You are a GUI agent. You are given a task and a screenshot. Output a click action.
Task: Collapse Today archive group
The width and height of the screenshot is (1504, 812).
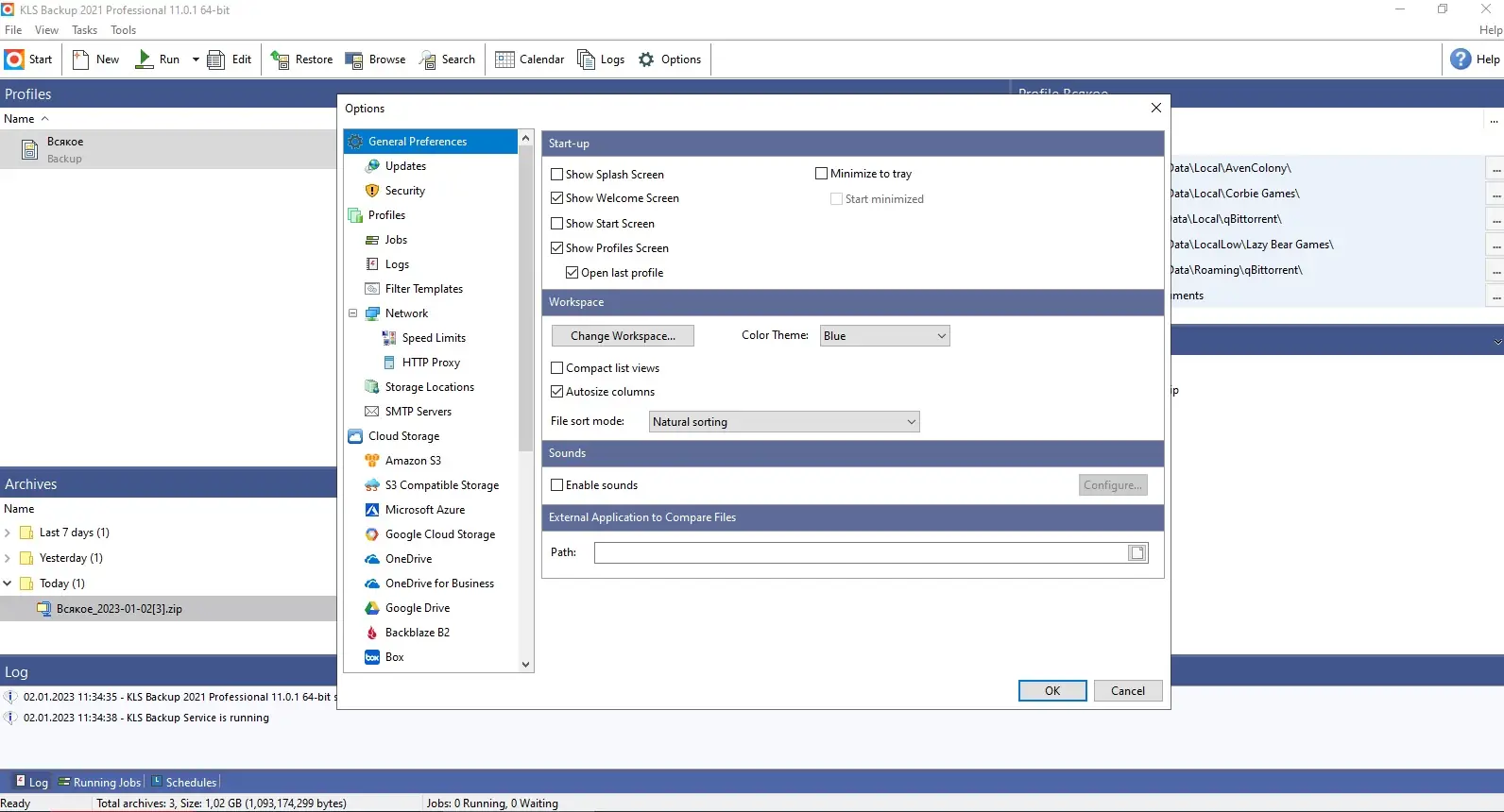click(x=8, y=584)
